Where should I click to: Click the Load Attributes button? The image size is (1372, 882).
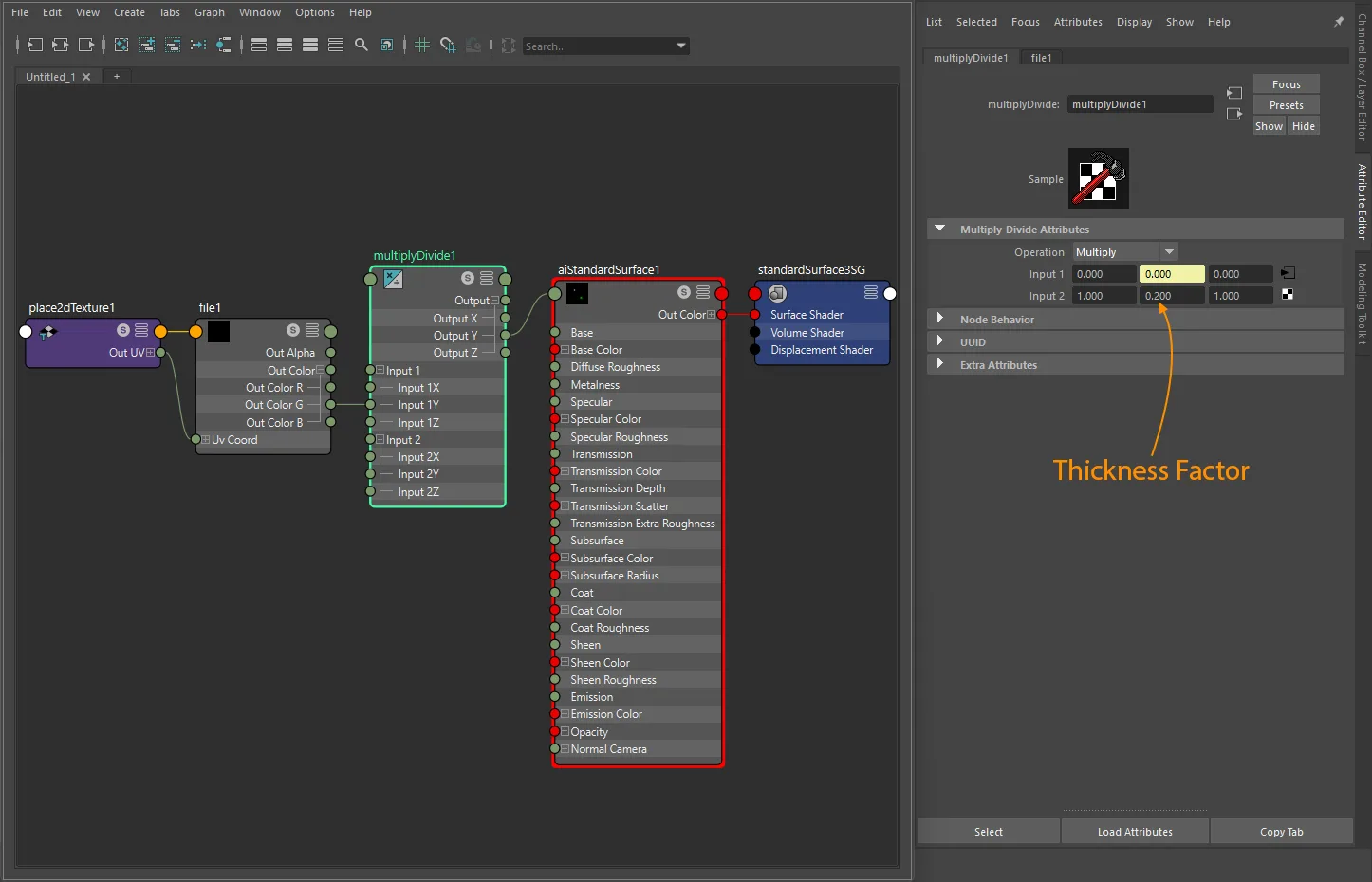(x=1135, y=832)
